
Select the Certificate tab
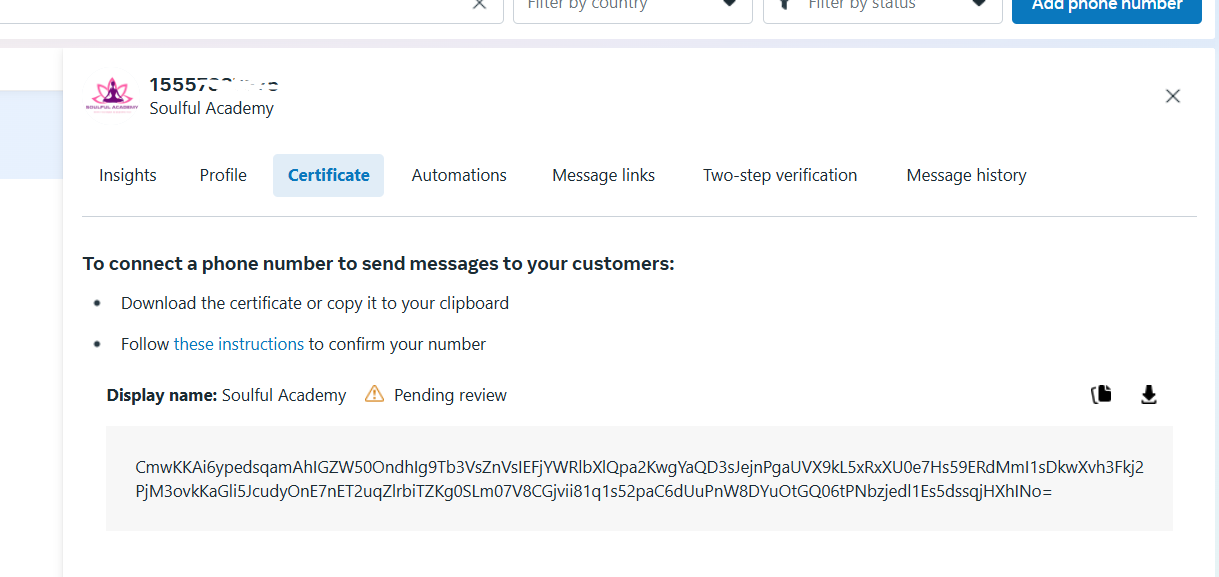click(329, 175)
